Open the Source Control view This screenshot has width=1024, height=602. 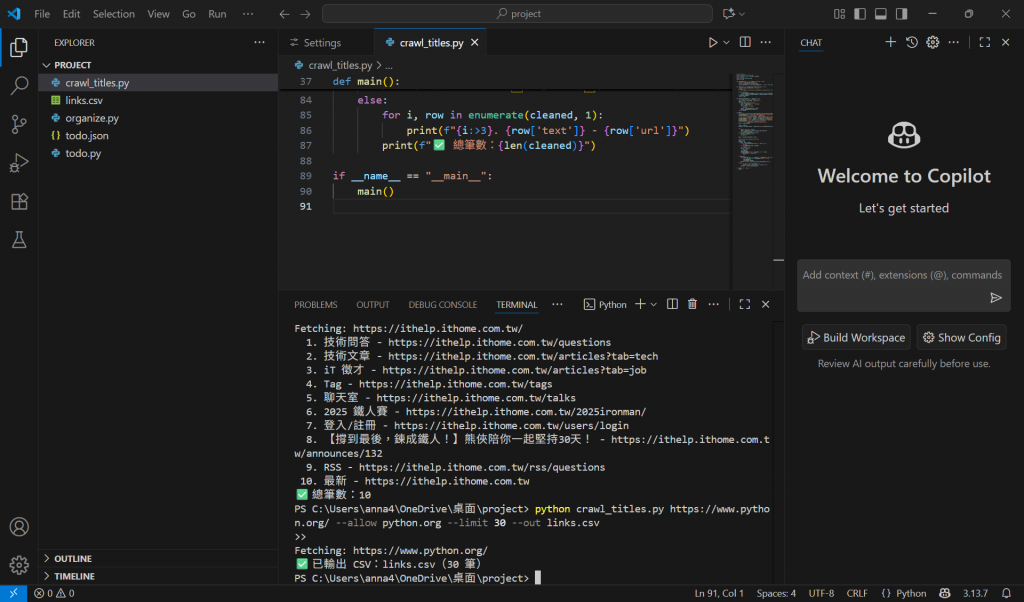[19, 124]
